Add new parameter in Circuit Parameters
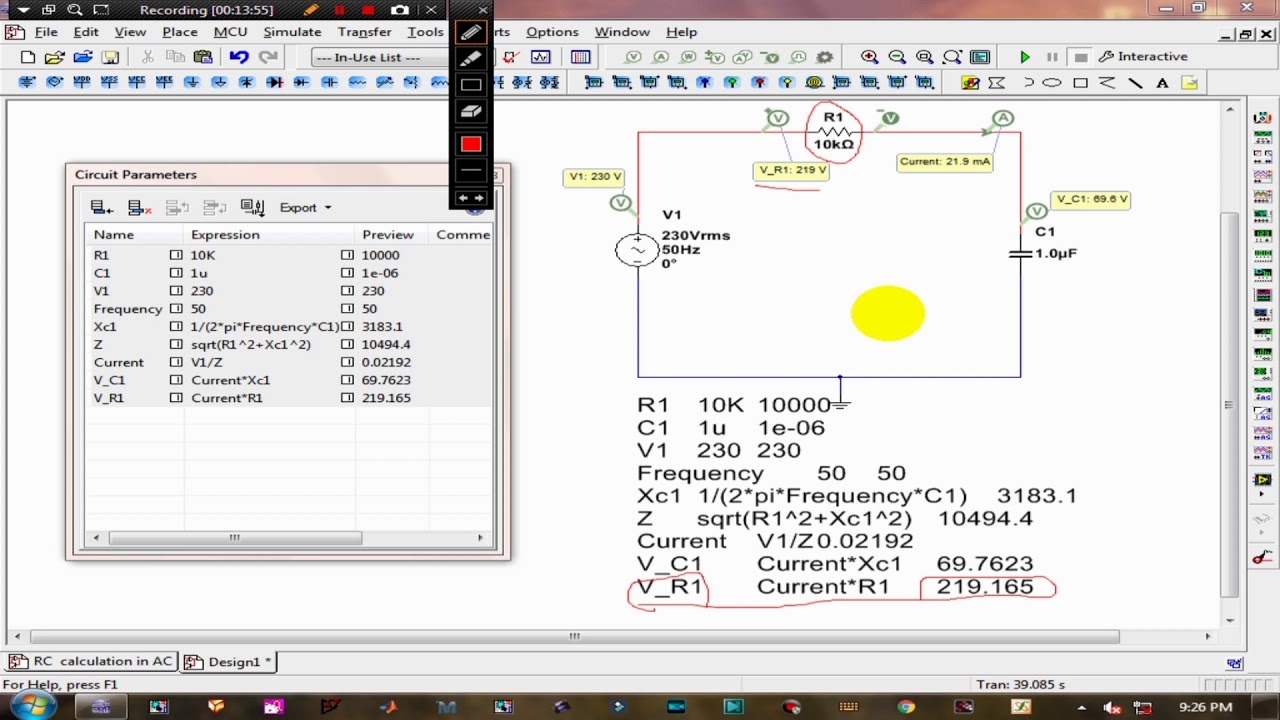1280x720 pixels. point(101,207)
